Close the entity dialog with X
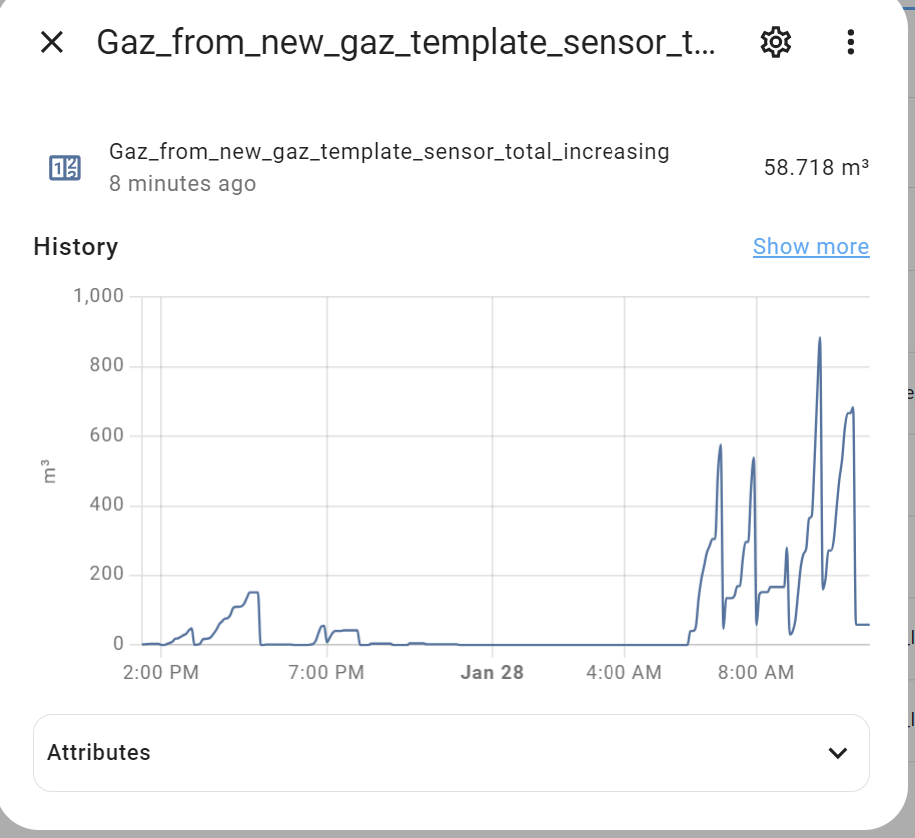Image resolution: width=915 pixels, height=838 pixels. tap(52, 42)
